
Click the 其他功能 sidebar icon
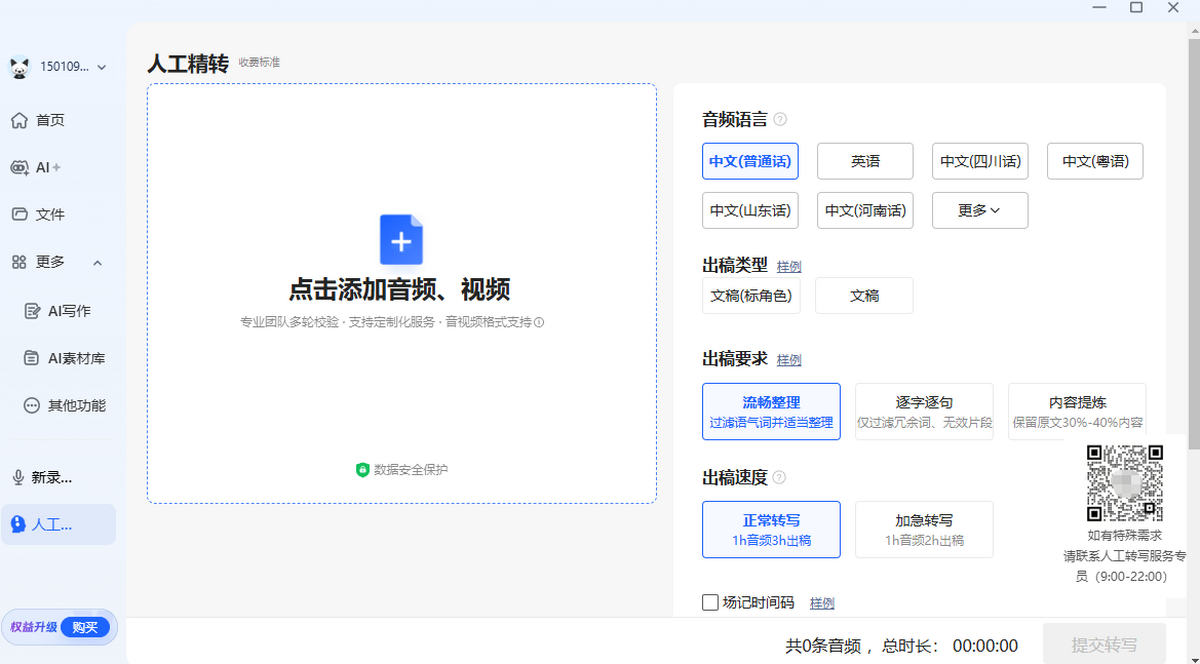[61, 405]
